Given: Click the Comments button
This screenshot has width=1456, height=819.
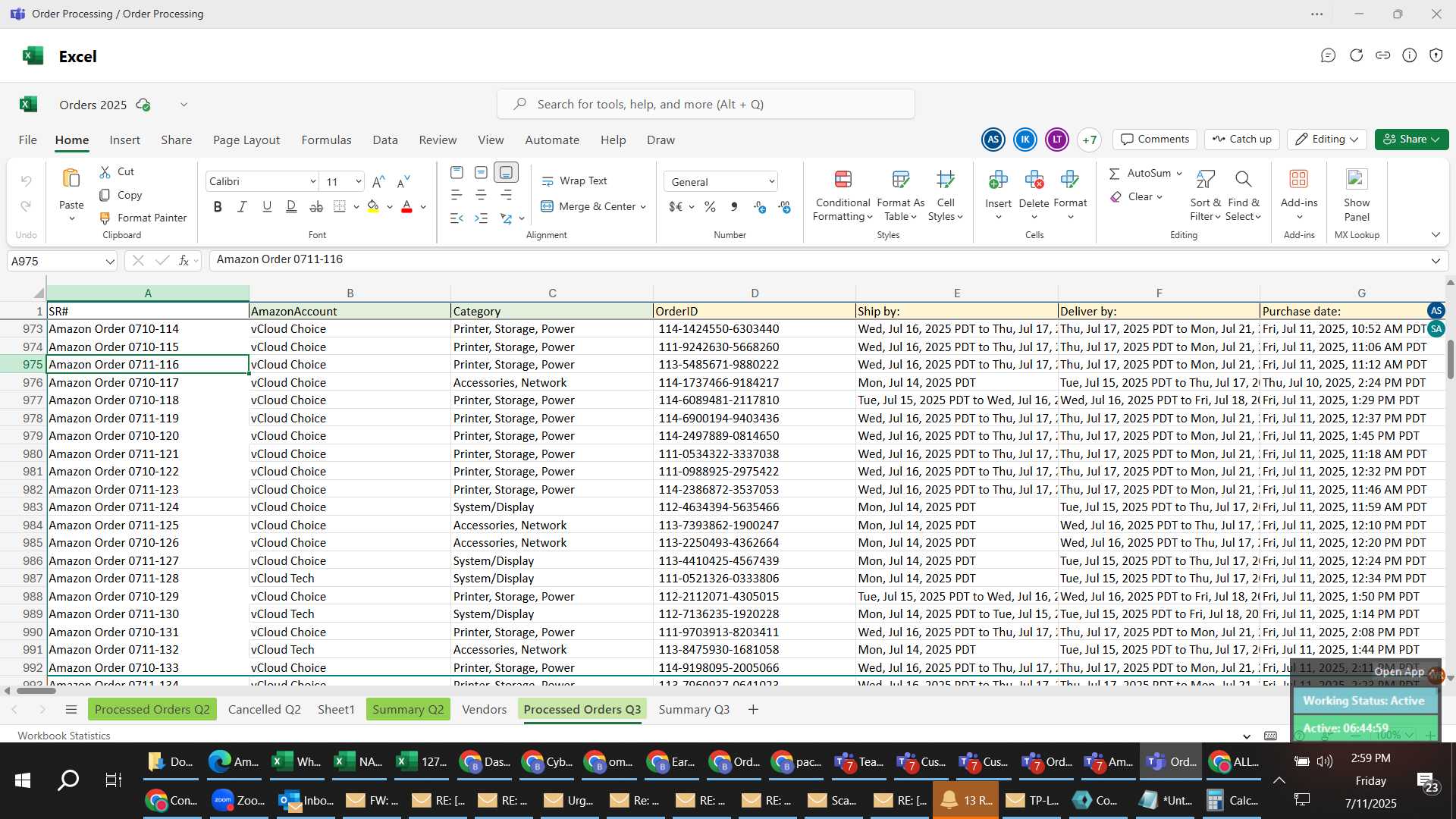Looking at the screenshot, I should click(x=1155, y=140).
